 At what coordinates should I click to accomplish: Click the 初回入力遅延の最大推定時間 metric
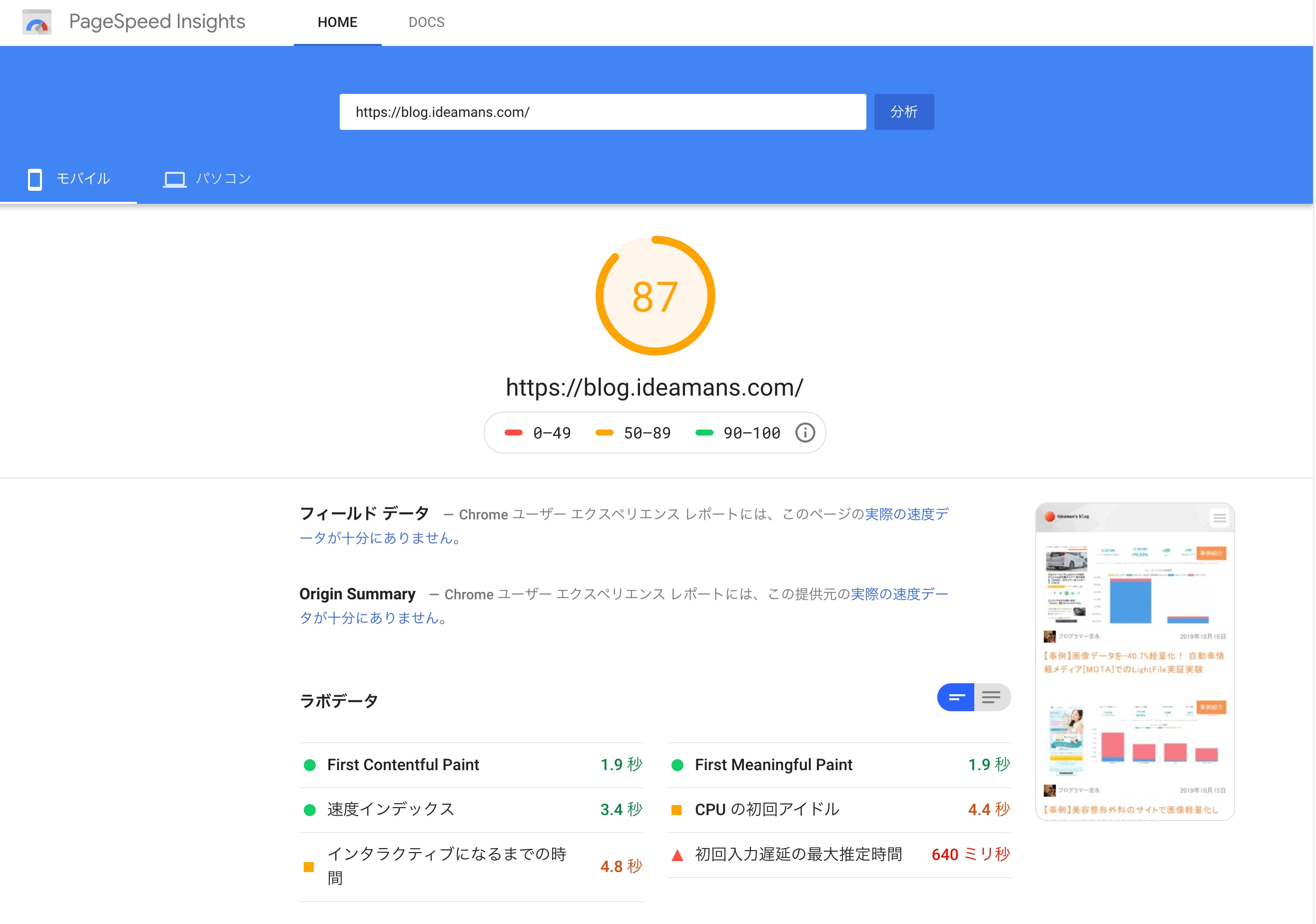838,854
